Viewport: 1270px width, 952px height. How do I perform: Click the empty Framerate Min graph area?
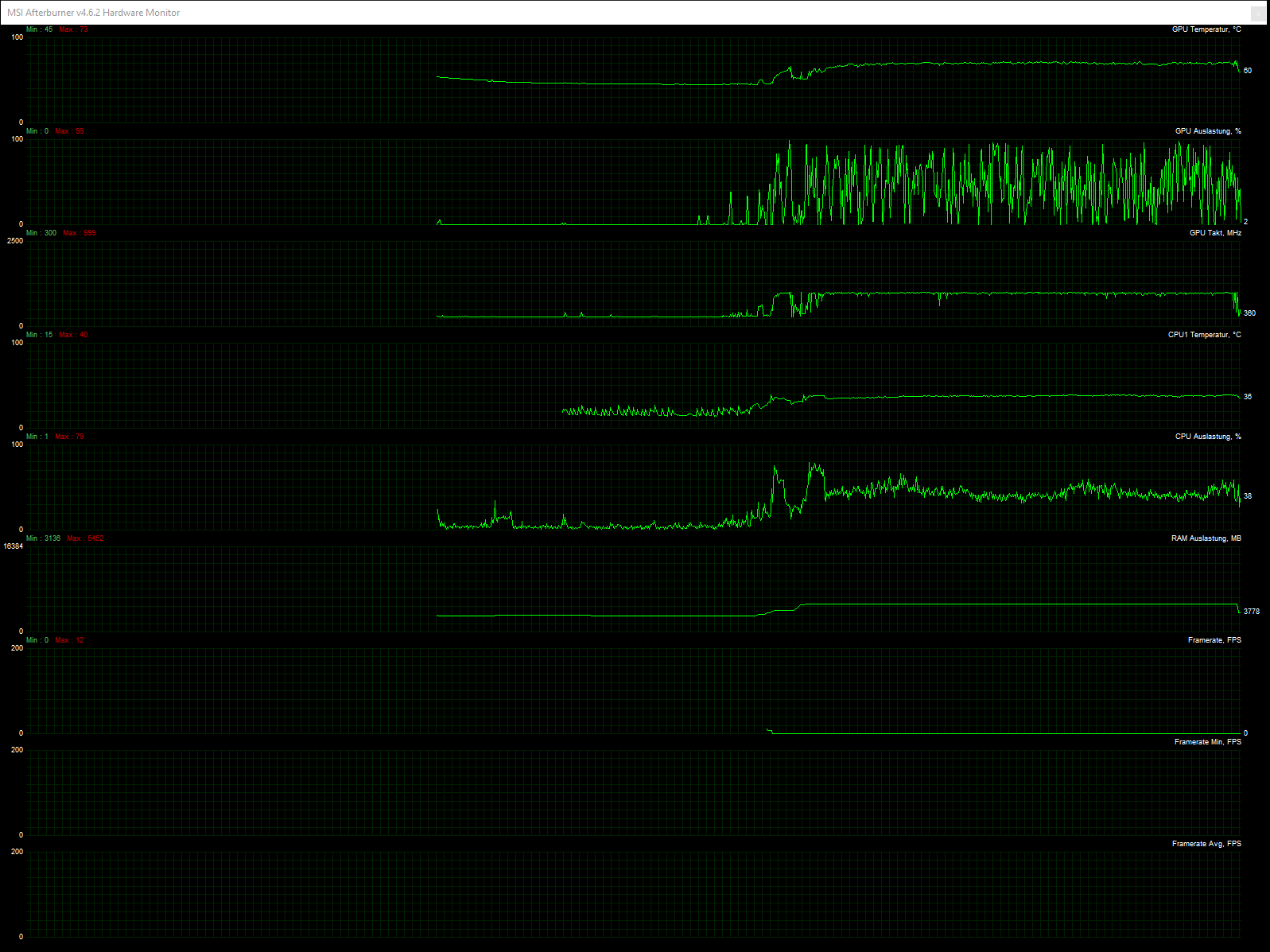pos(634,792)
